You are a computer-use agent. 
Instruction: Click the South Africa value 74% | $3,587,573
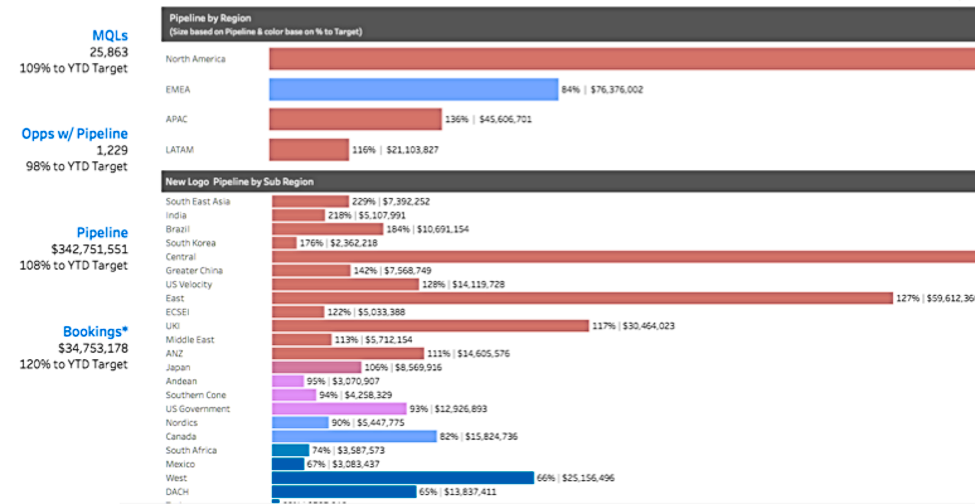pyautogui.click(x=348, y=450)
